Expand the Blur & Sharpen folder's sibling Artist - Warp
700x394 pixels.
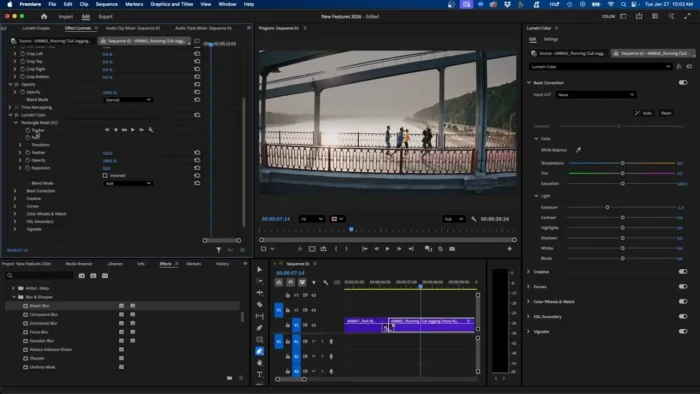(x=13, y=288)
